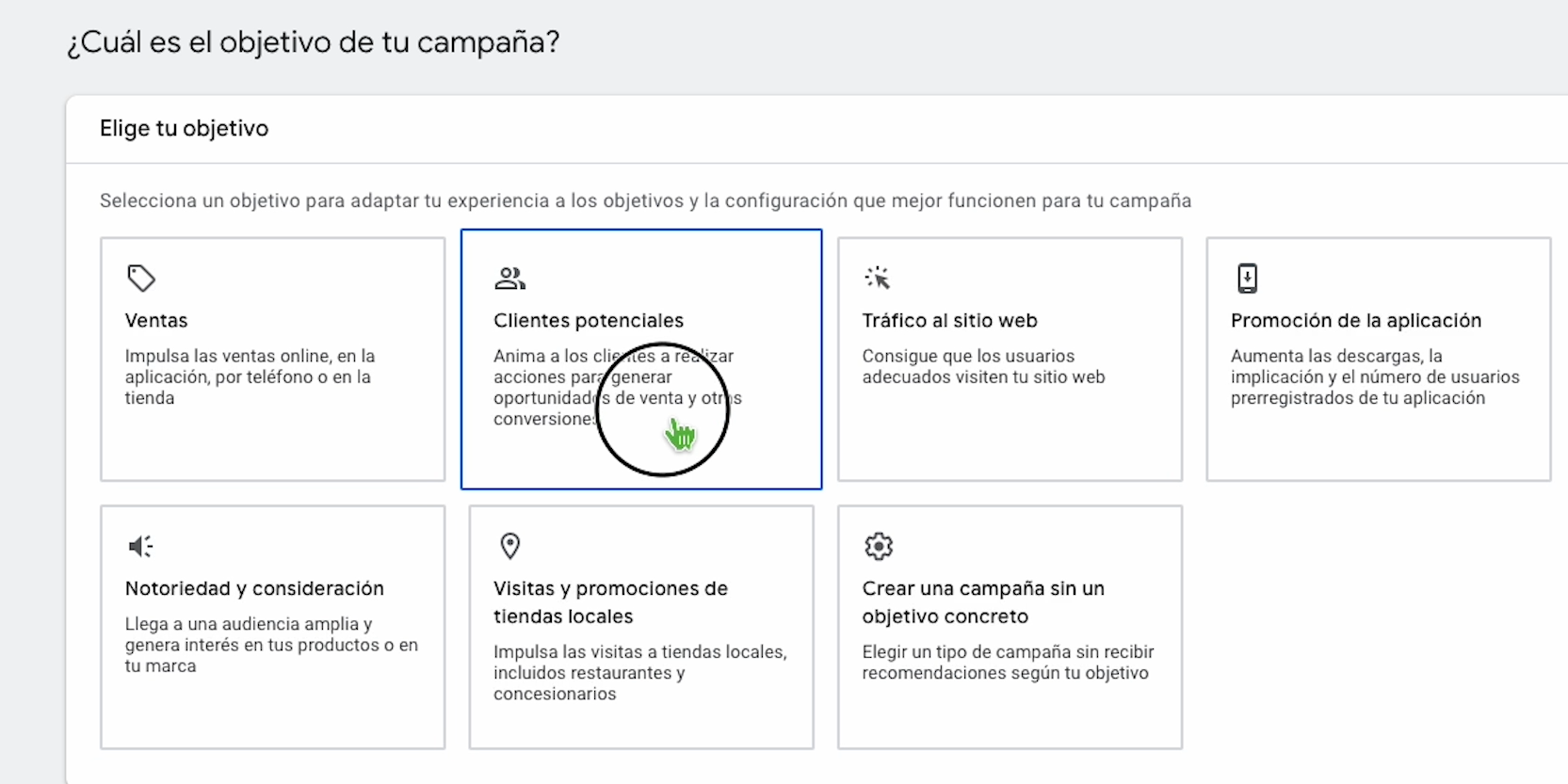Click the megaphone icon for Notoriedad y consideración
Viewport: 1568px width, 784px height.
(x=141, y=546)
